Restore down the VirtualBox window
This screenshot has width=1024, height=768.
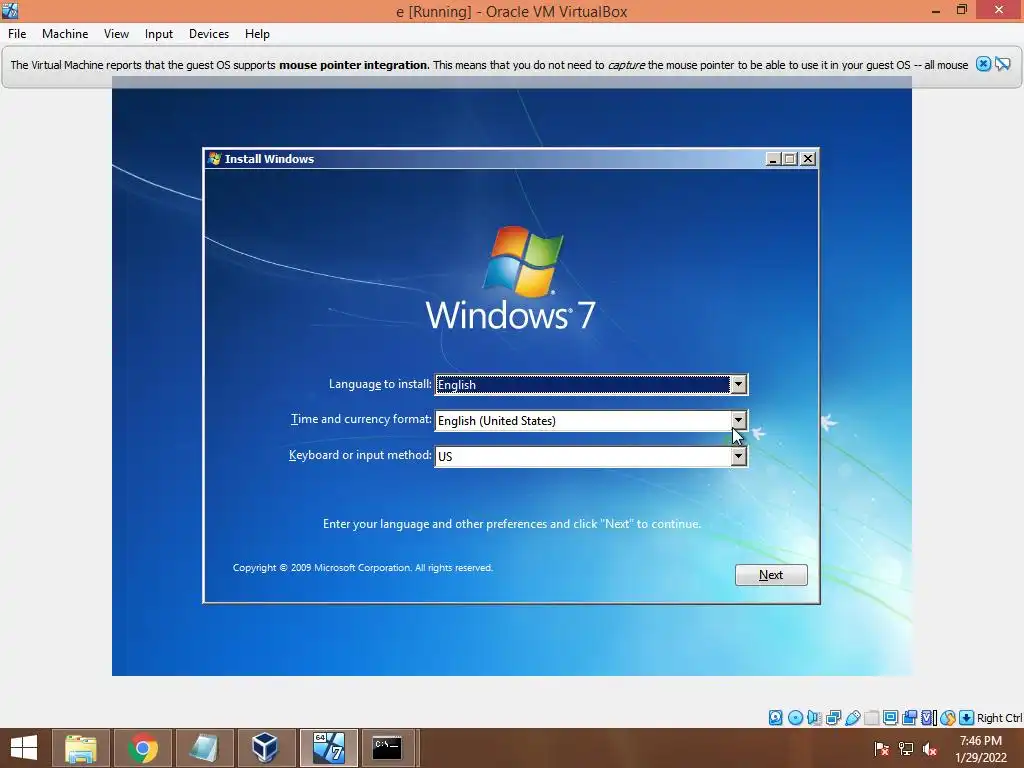tap(962, 10)
